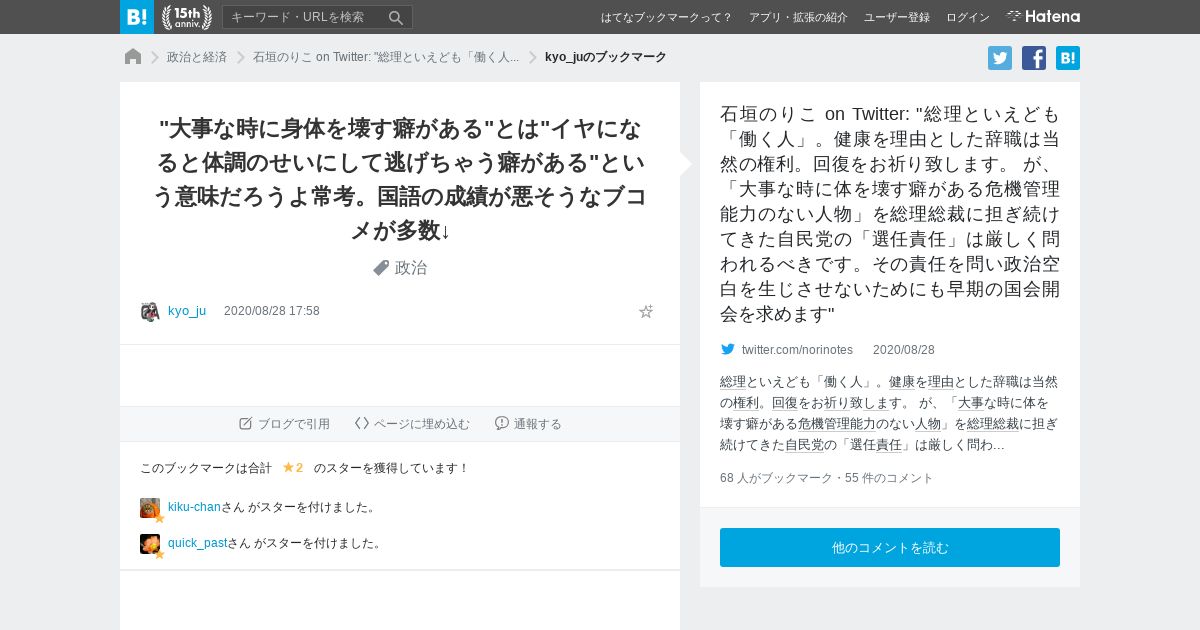Open twitter.com/norinotes source link
This screenshot has width=1200, height=630.
click(797, 350)
